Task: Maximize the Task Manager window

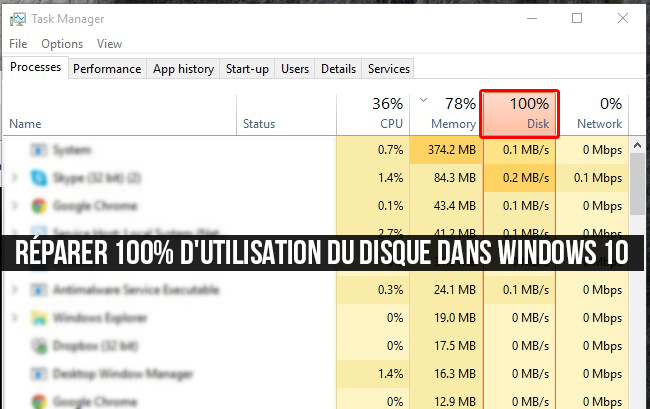Action: point(577,18)
